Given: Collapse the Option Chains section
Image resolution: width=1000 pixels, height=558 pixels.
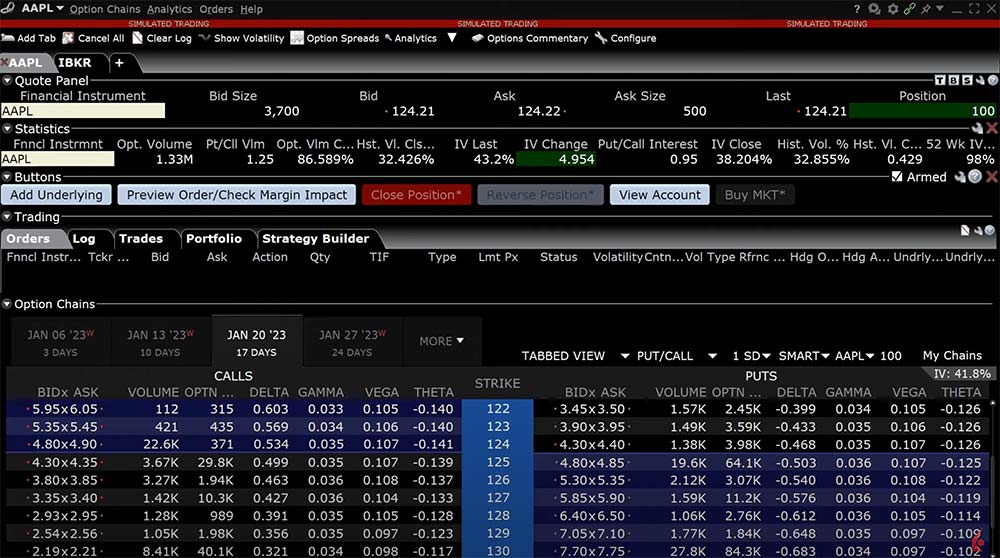Looking at the screenshot, I should coord(7,304).
